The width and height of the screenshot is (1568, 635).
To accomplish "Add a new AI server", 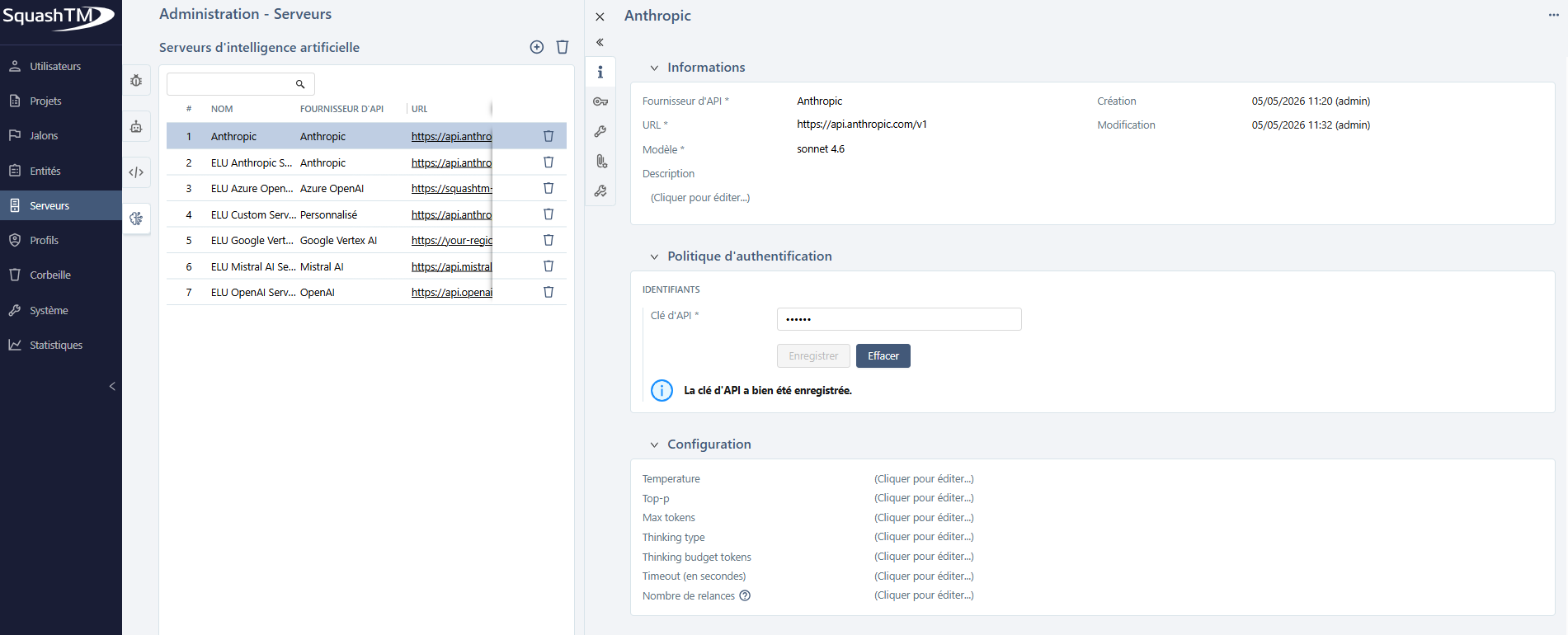I will 537,47.
